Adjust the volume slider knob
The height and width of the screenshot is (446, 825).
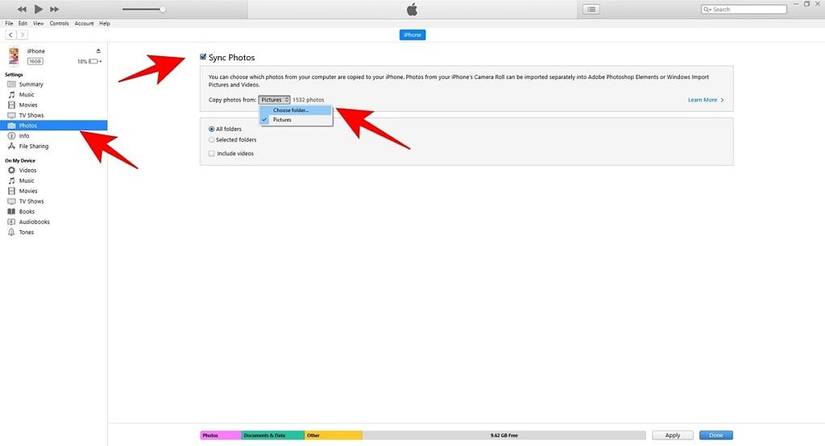[x=163, y=9]
